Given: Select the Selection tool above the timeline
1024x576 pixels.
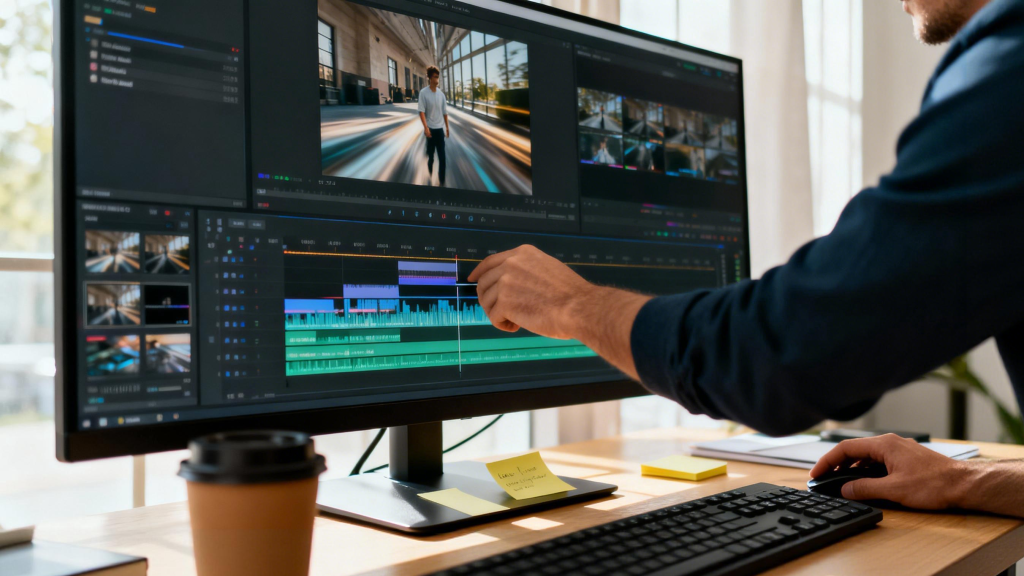Looking at the screenshot, I should pos(390,214).
